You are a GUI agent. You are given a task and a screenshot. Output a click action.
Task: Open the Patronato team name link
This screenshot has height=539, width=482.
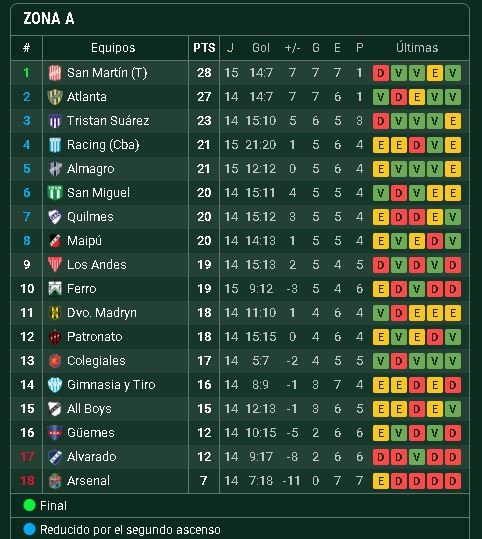tap(95, 337)
